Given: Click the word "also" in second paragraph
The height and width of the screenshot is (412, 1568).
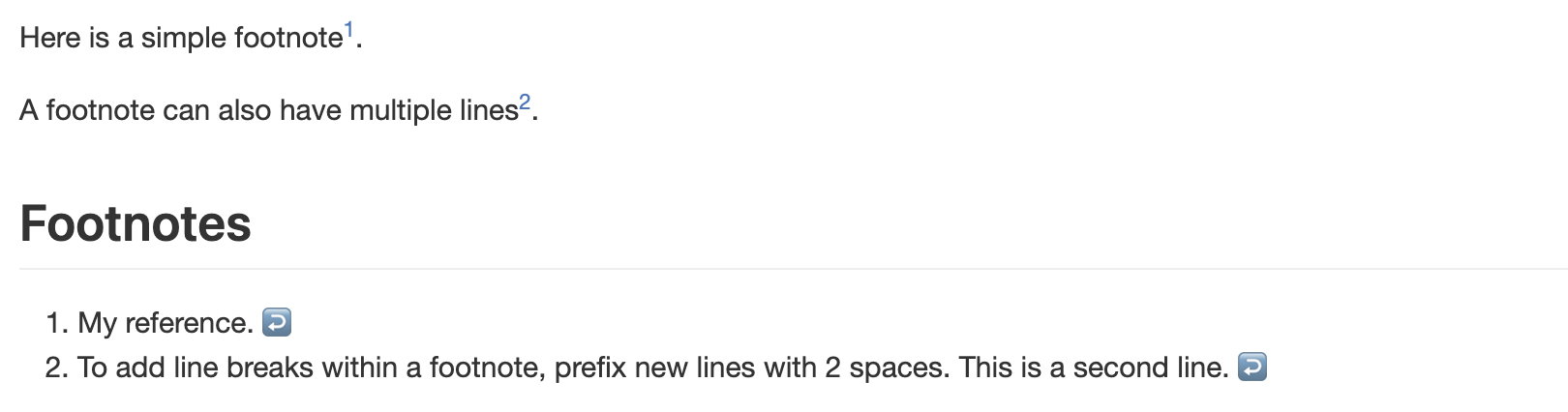Looking at the screenshot, I should [244, 111].
